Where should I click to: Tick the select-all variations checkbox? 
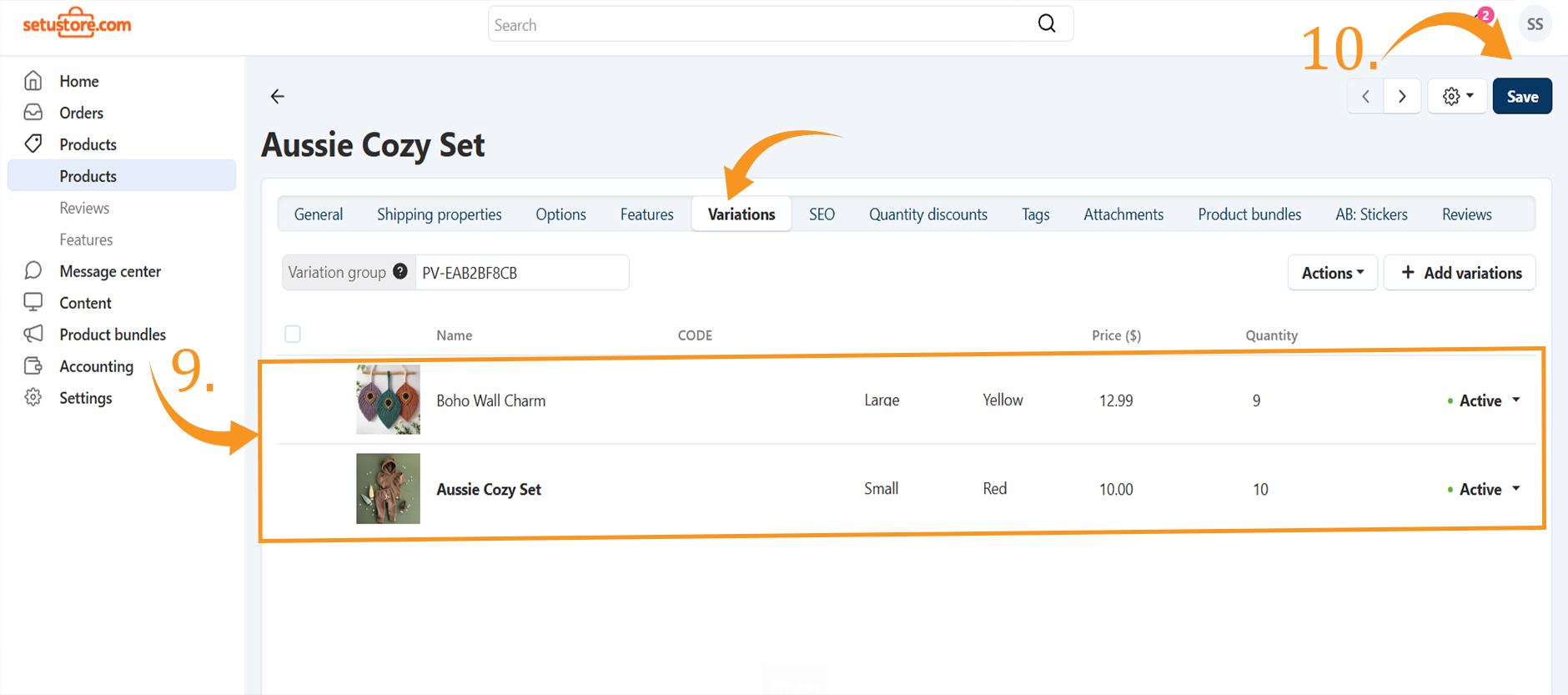tap(293, 334)
